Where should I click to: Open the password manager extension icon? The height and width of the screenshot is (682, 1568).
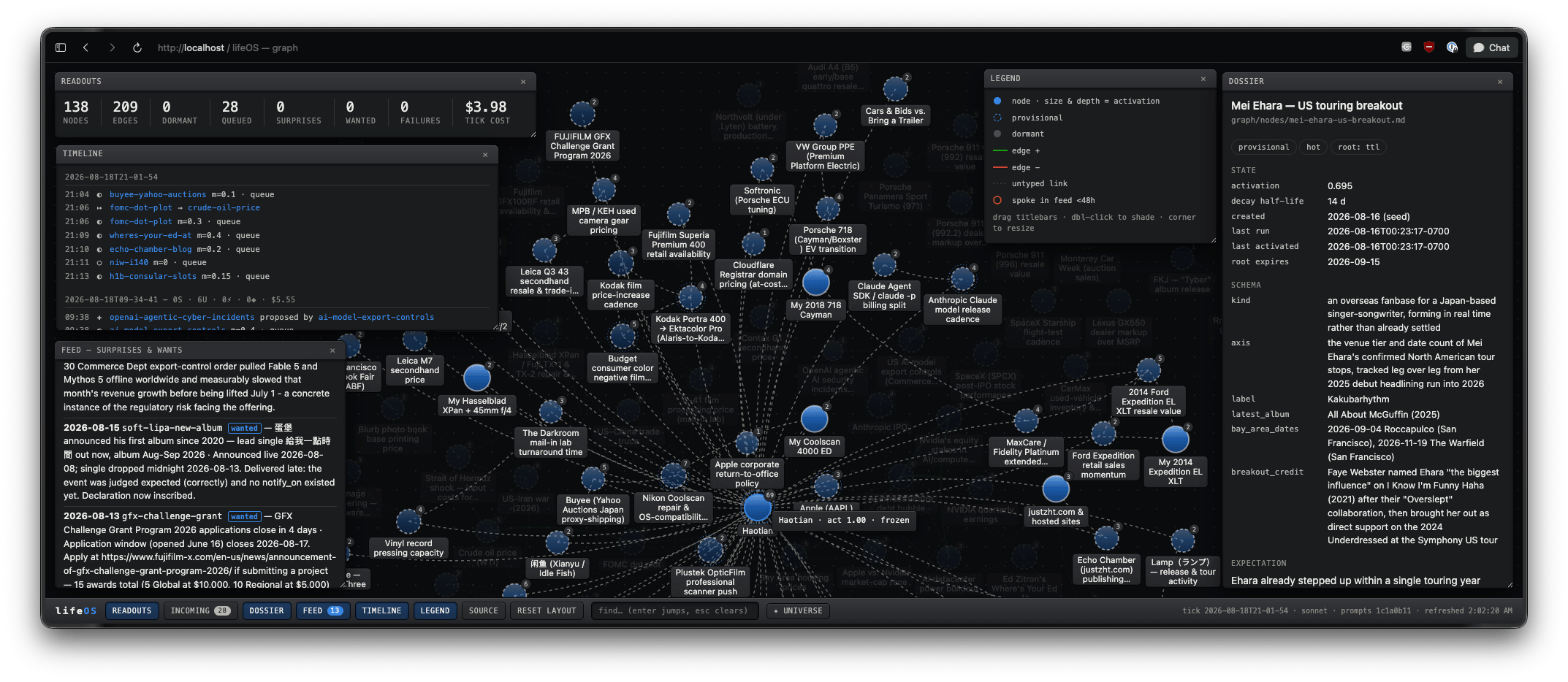click(x=1452, y=47)
